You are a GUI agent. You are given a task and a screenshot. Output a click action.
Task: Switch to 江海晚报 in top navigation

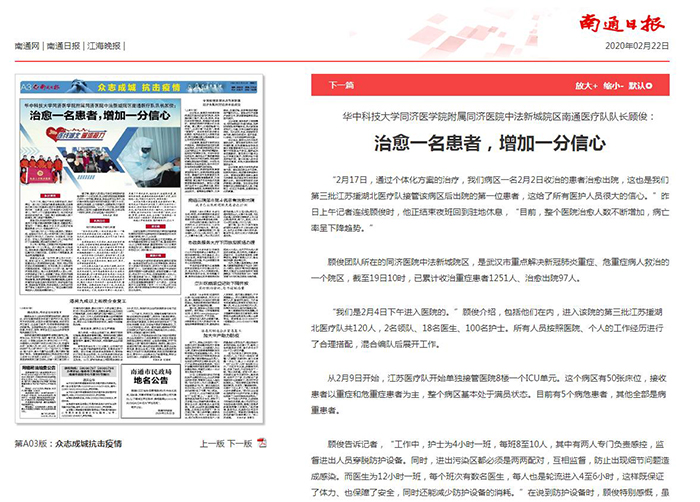pos(105,46)
